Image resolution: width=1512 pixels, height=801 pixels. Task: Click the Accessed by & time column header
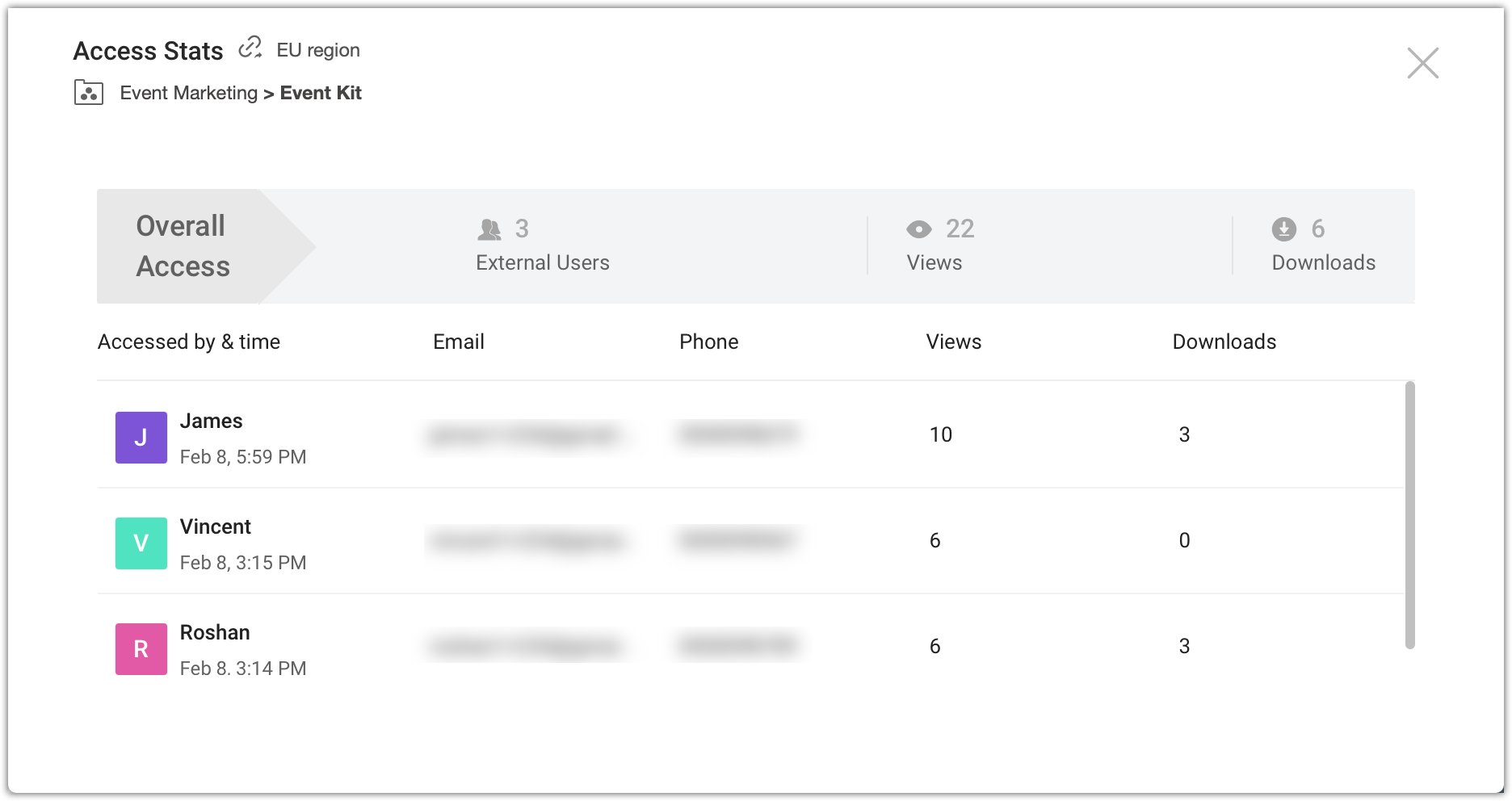pos(189,342)
